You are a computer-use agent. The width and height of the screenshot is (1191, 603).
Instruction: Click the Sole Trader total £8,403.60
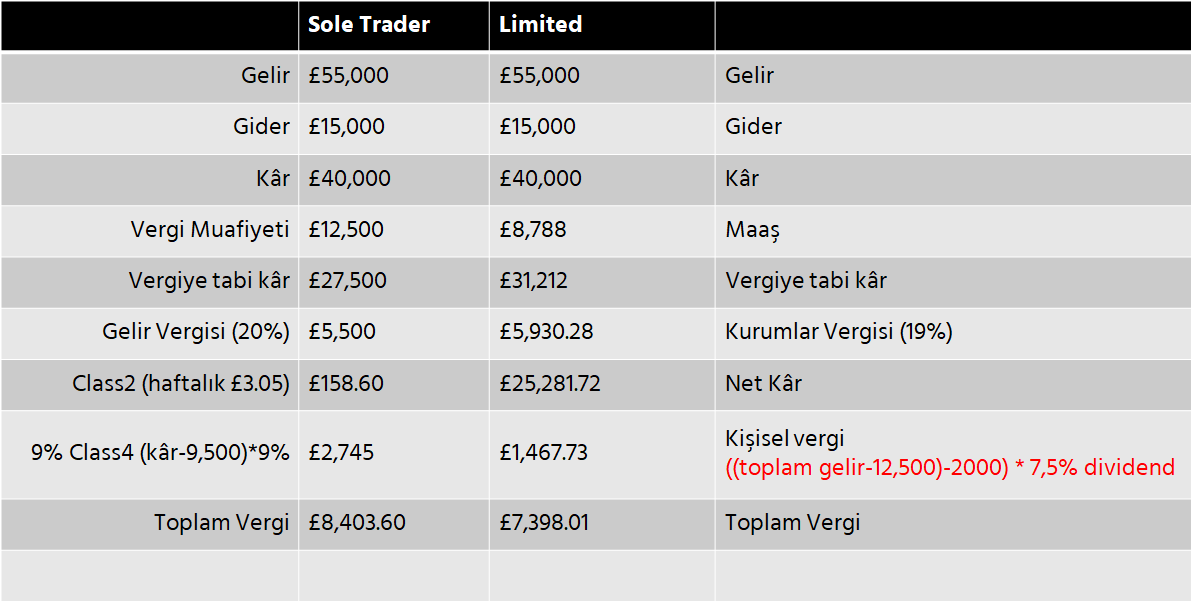pyautogui.click(x=357, y=522)
